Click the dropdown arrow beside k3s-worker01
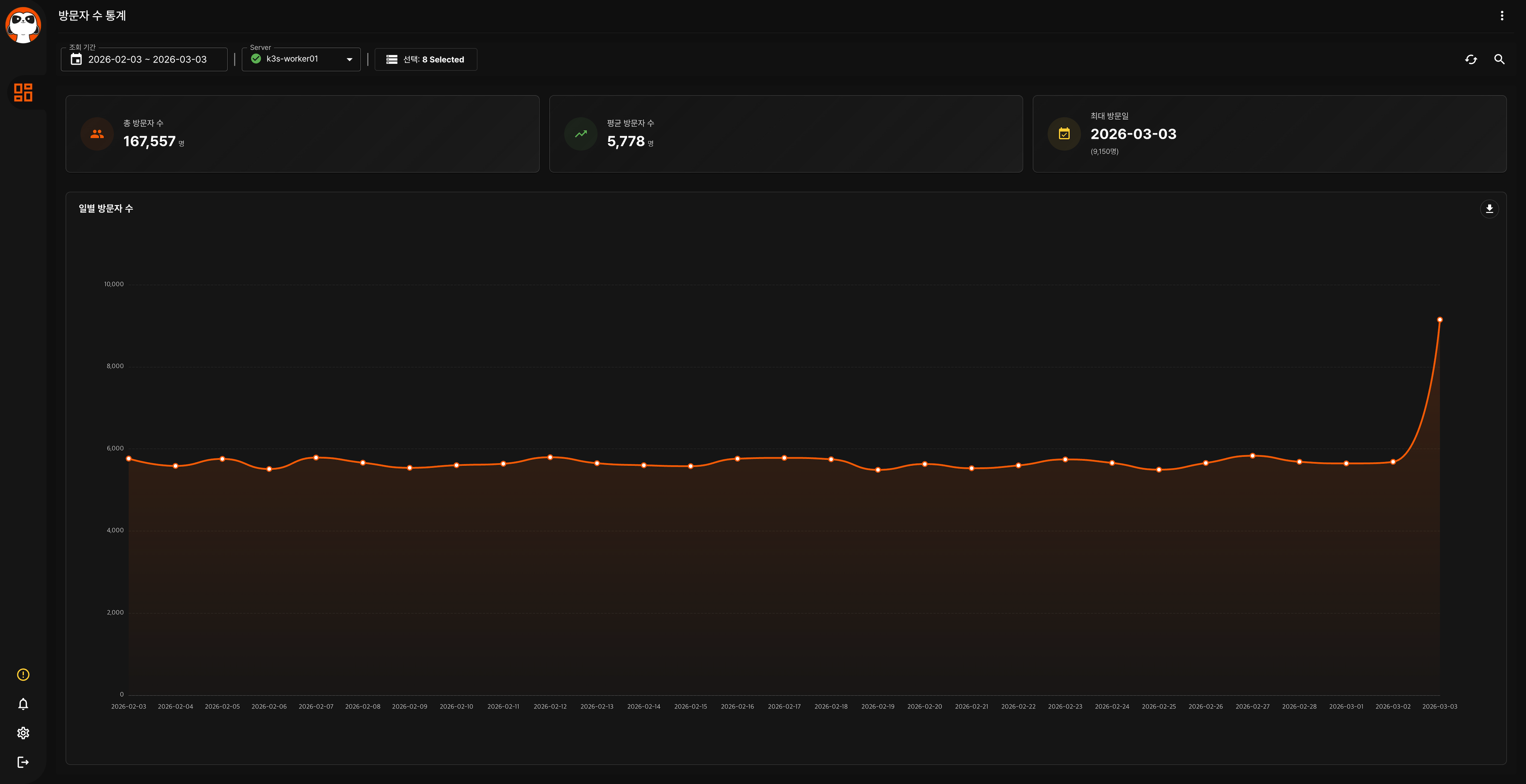 point(350,59)
